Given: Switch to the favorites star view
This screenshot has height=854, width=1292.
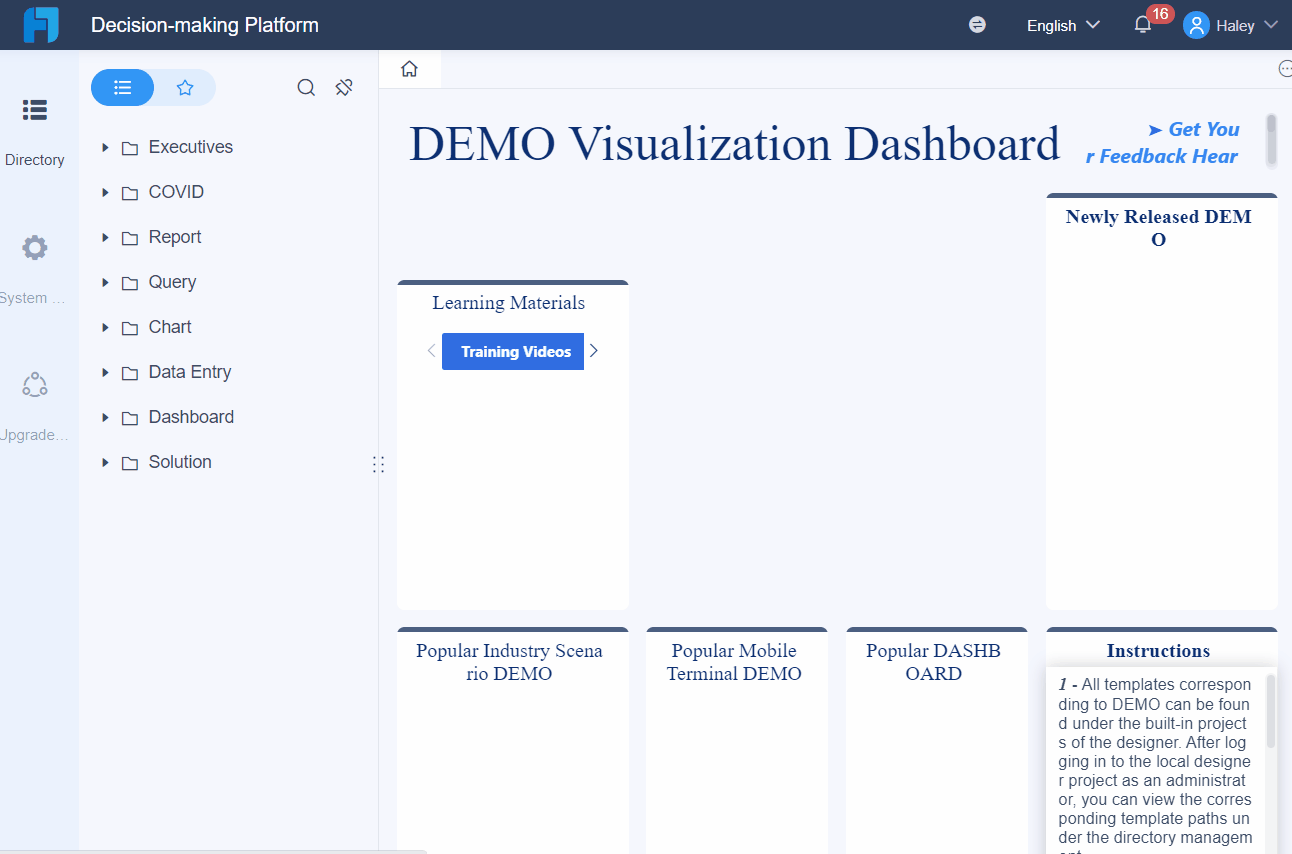Looking at the screenshot, I should (x=184, y=88).
